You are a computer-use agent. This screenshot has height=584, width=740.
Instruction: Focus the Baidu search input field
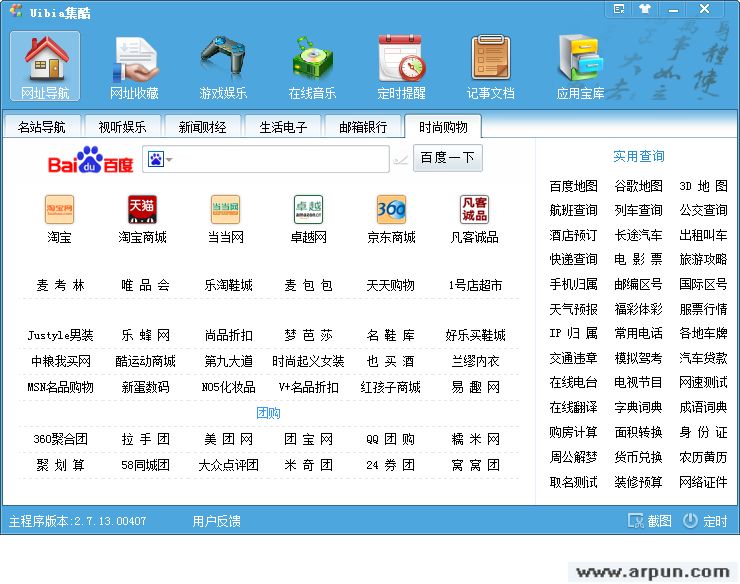pyautogui.click(x=266, y=160)
